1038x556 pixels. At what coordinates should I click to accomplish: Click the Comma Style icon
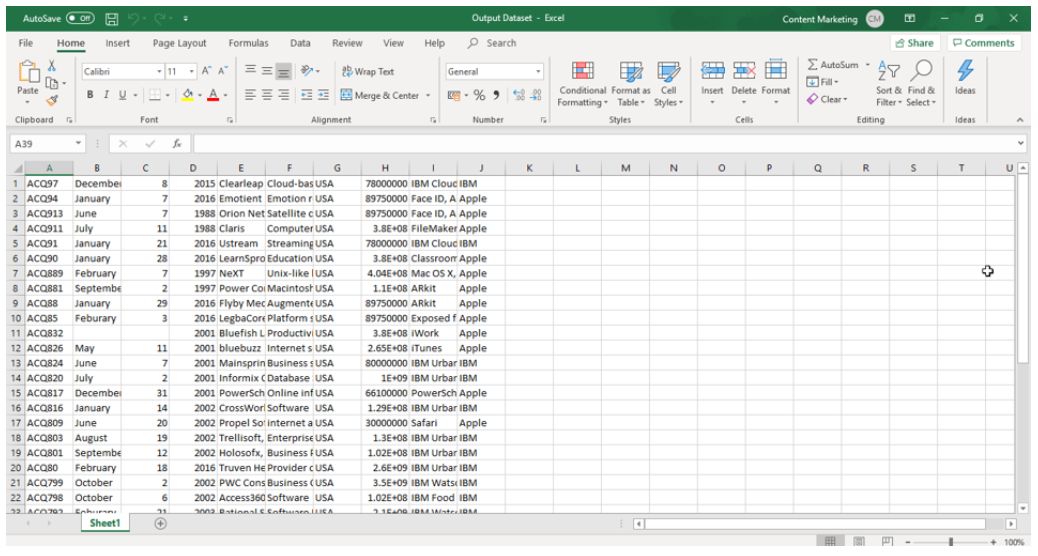point(496,95)
